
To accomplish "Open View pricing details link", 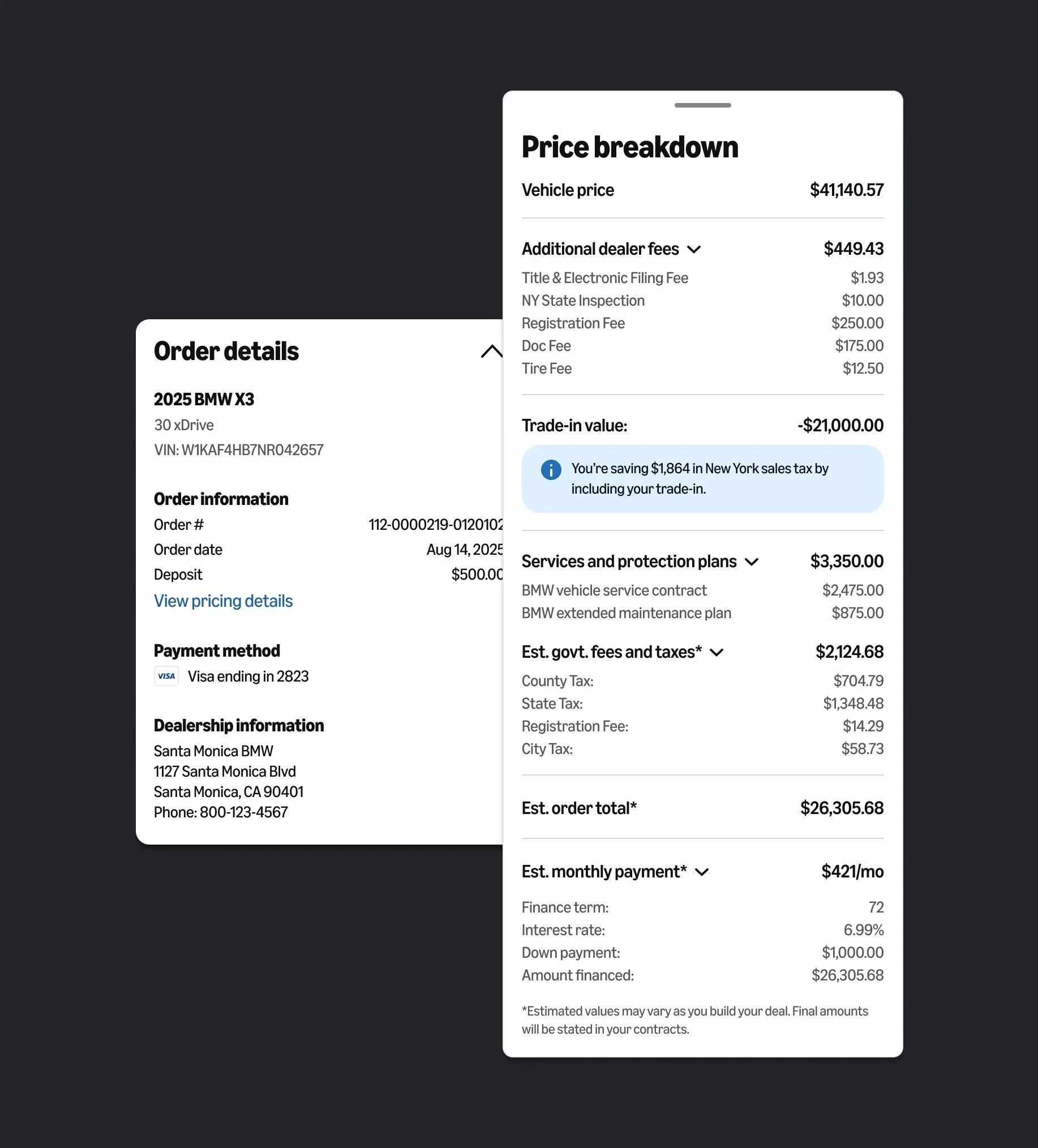I will point(223,601).
